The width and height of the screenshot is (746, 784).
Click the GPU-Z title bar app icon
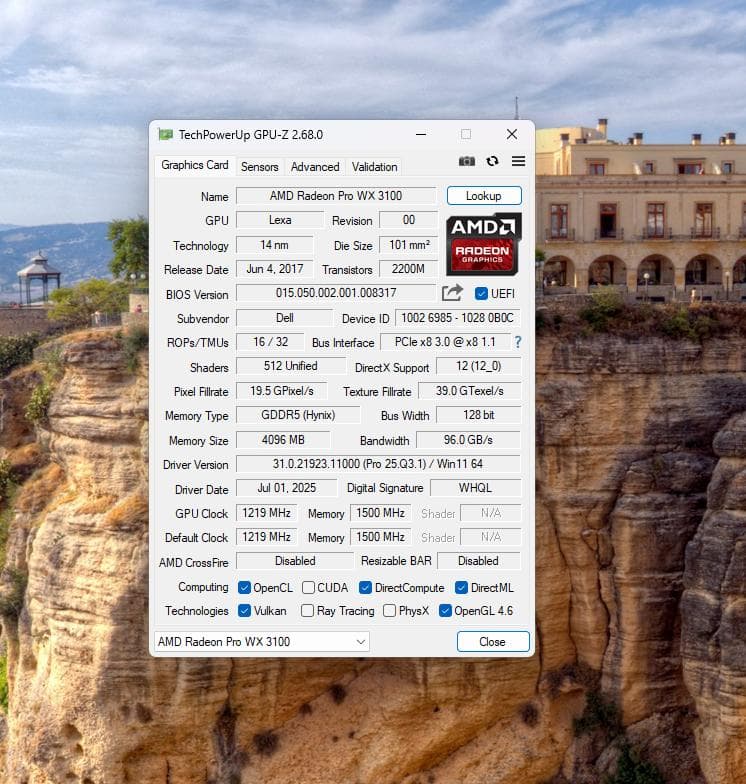click(166, 134)
